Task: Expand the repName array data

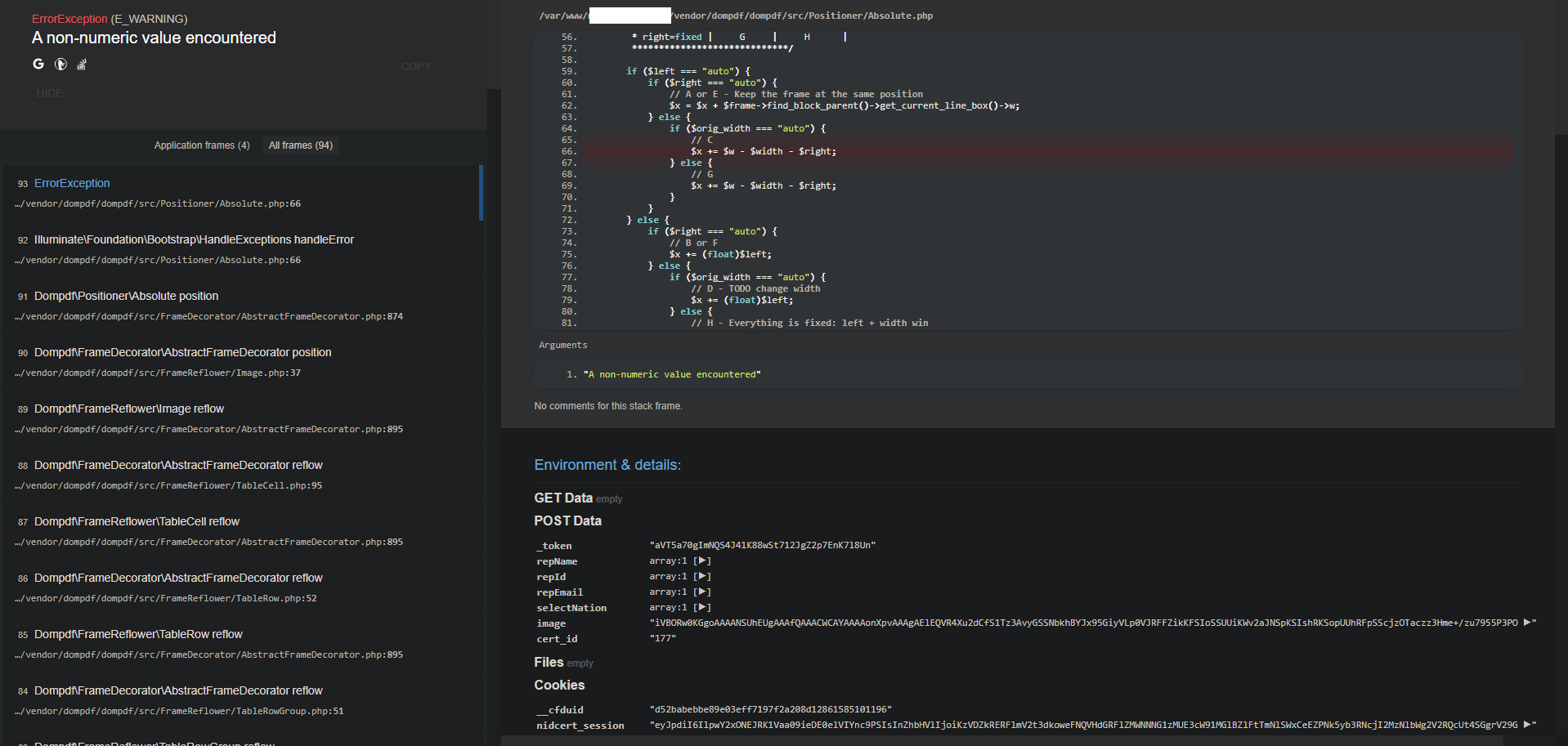Action: click(703, 561)
